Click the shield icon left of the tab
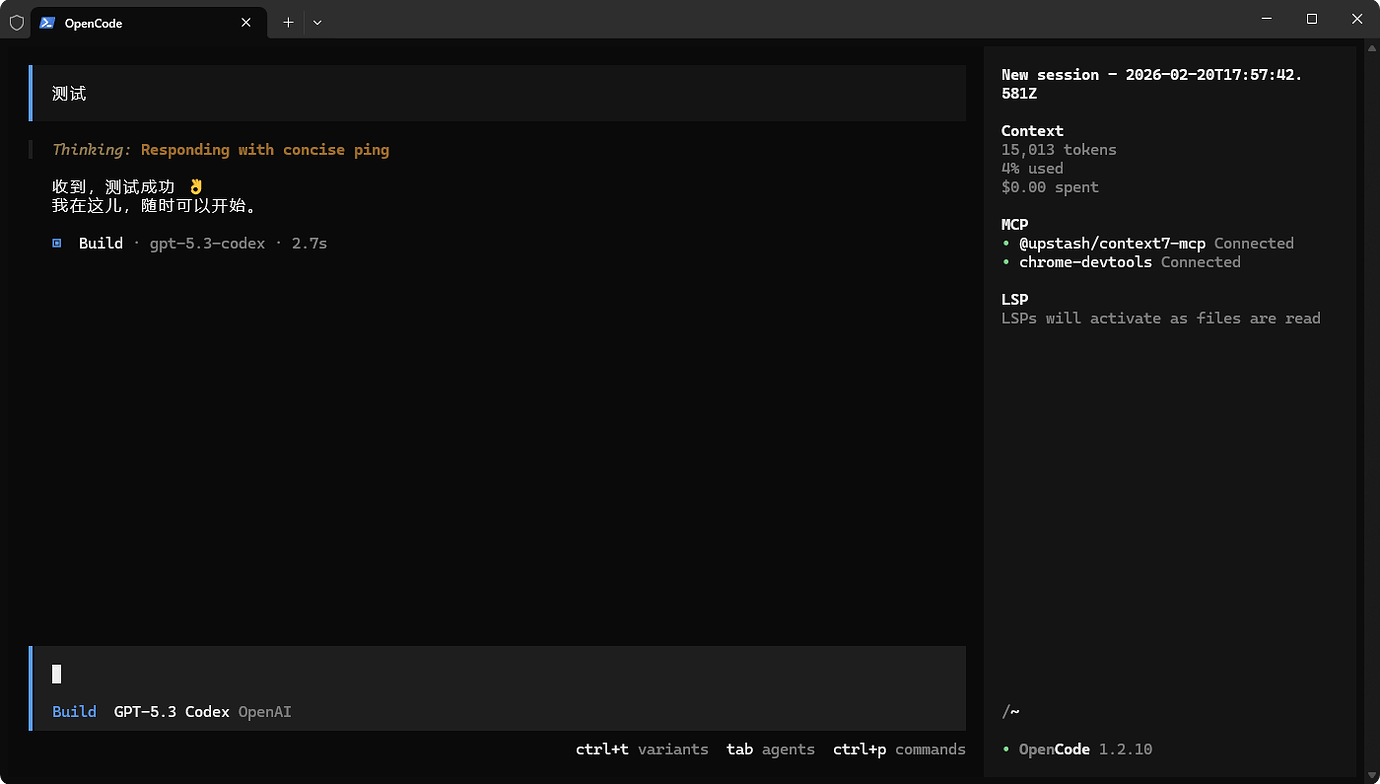 16,22
